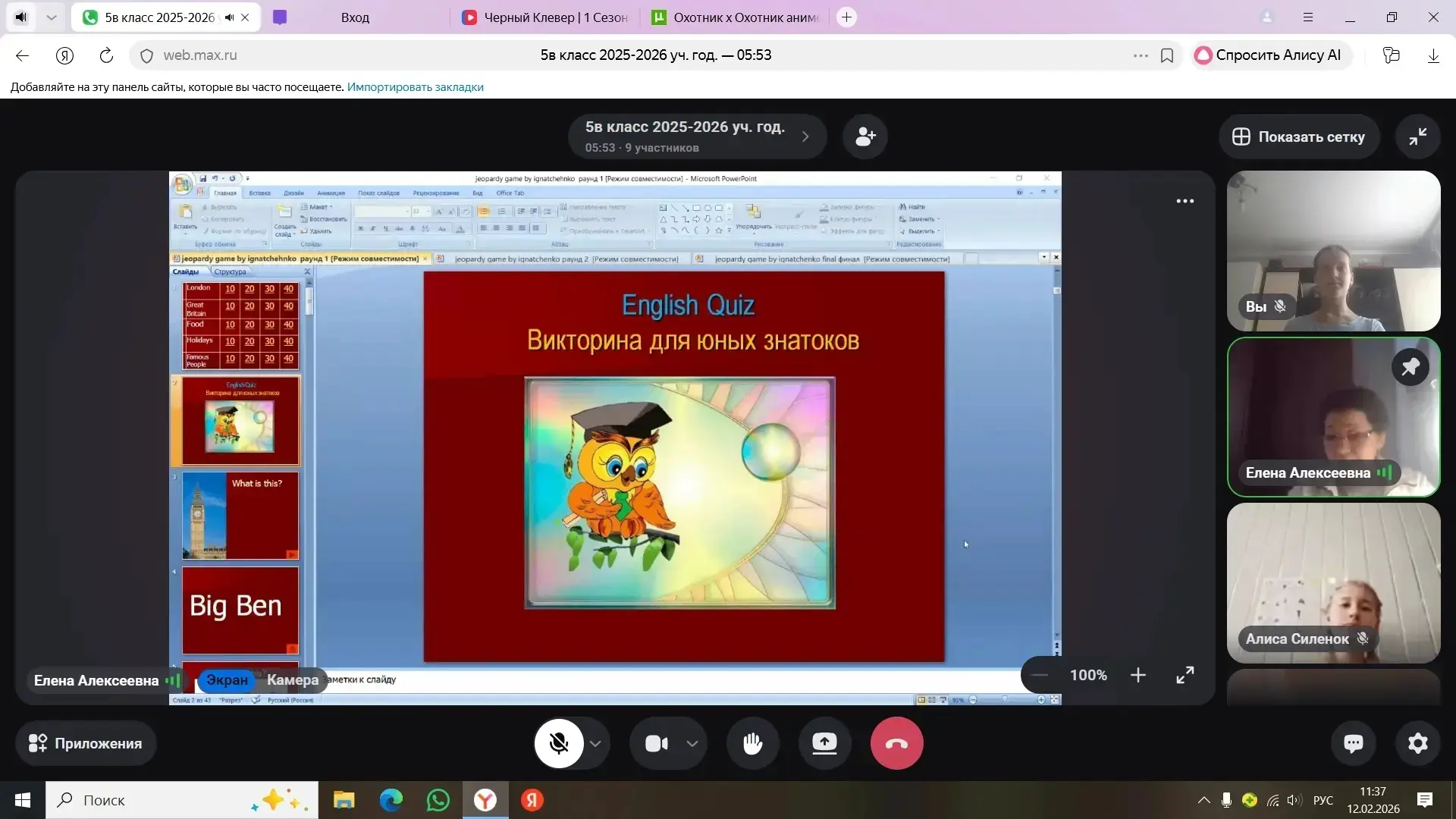Hang up with the red call button
This screenshot has width=1456, height=819.
click(x=896, y=743)
